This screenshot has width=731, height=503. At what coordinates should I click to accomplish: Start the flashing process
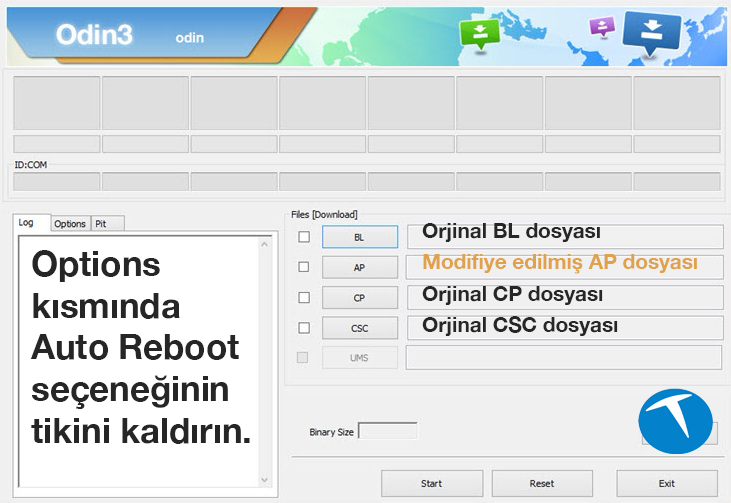(432, 483)
